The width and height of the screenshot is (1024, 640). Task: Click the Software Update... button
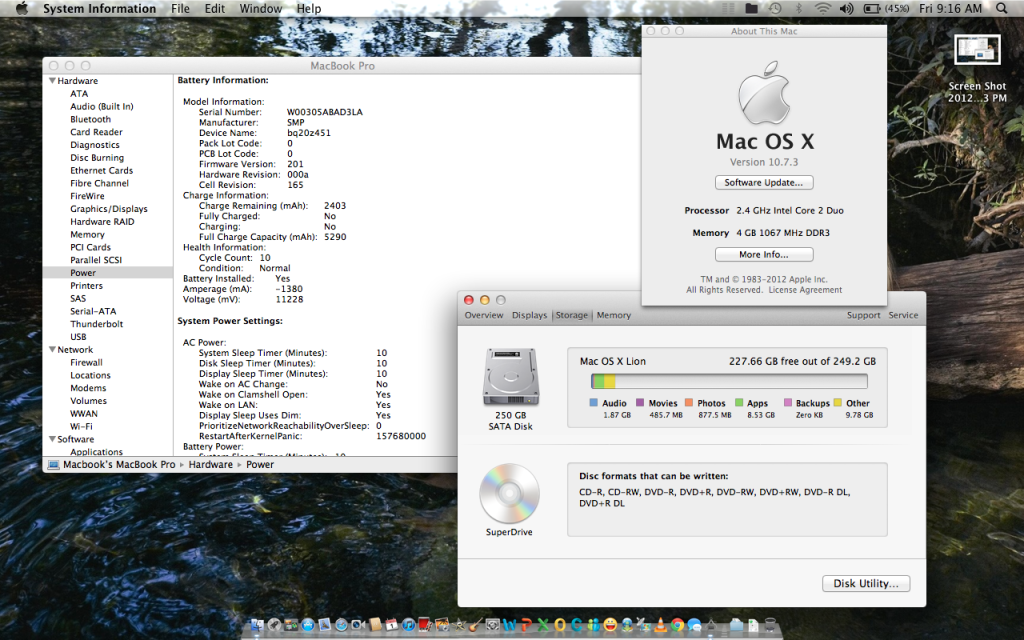coord(764,182)
